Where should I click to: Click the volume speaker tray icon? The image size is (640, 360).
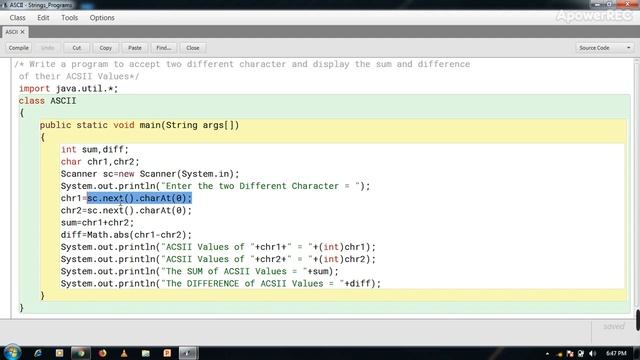592,353
